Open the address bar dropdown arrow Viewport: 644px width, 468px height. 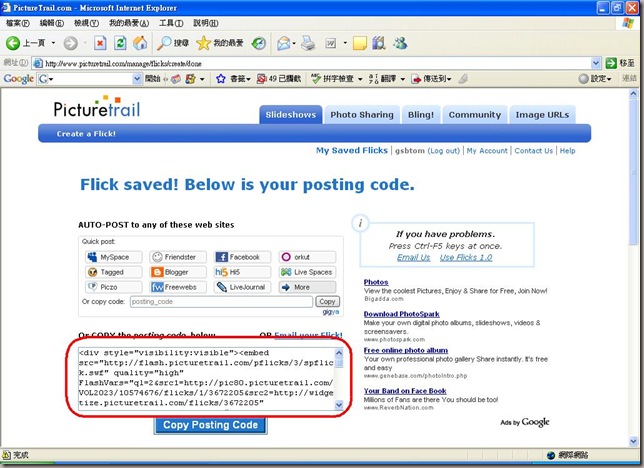click(596, 63)
